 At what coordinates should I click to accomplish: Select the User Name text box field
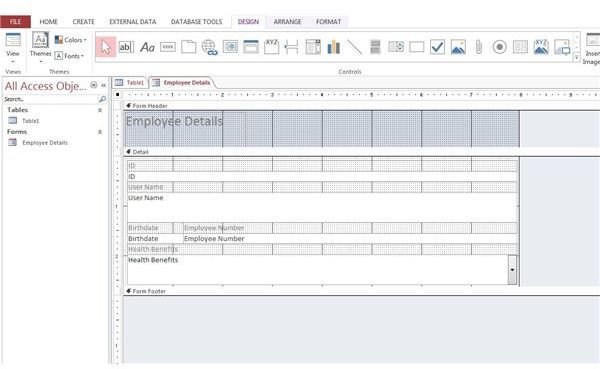[x=322, y=207]
